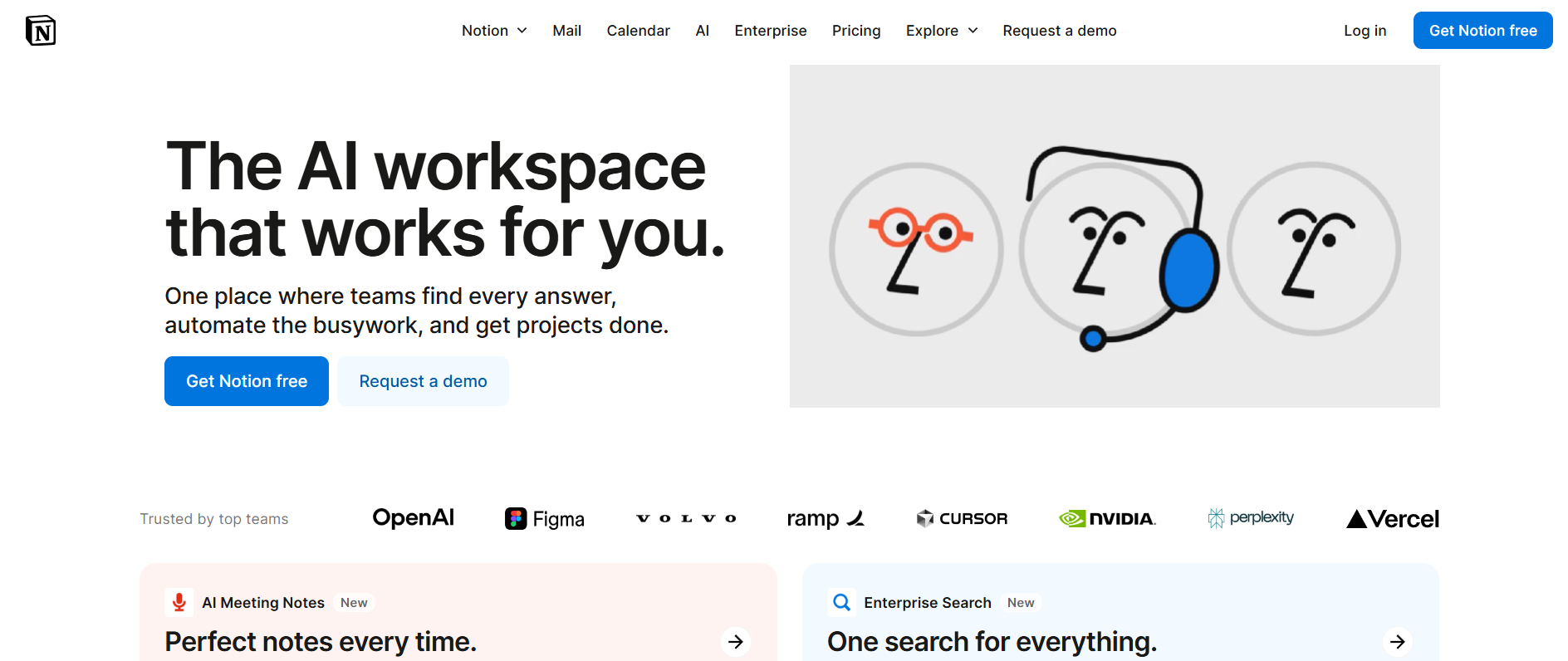This screenshot has width=1568, height=661.
Task: Go to the AI nav item
Action: click(702, 31)
